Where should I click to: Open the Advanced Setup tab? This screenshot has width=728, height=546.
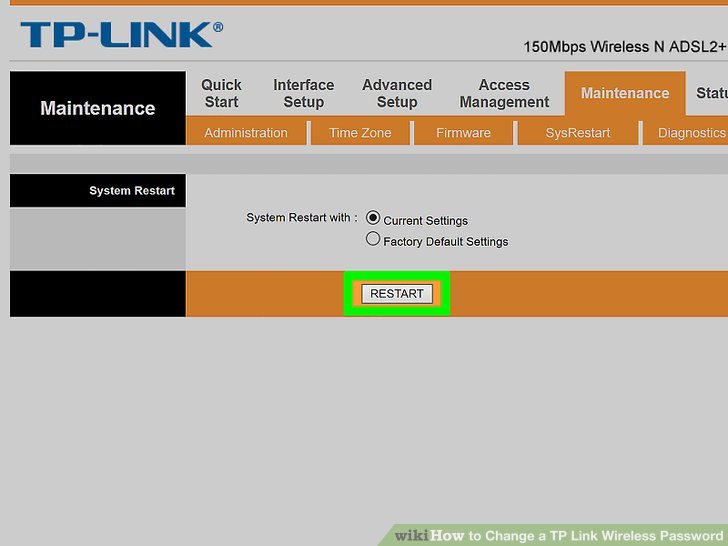(x=397, y=93)
